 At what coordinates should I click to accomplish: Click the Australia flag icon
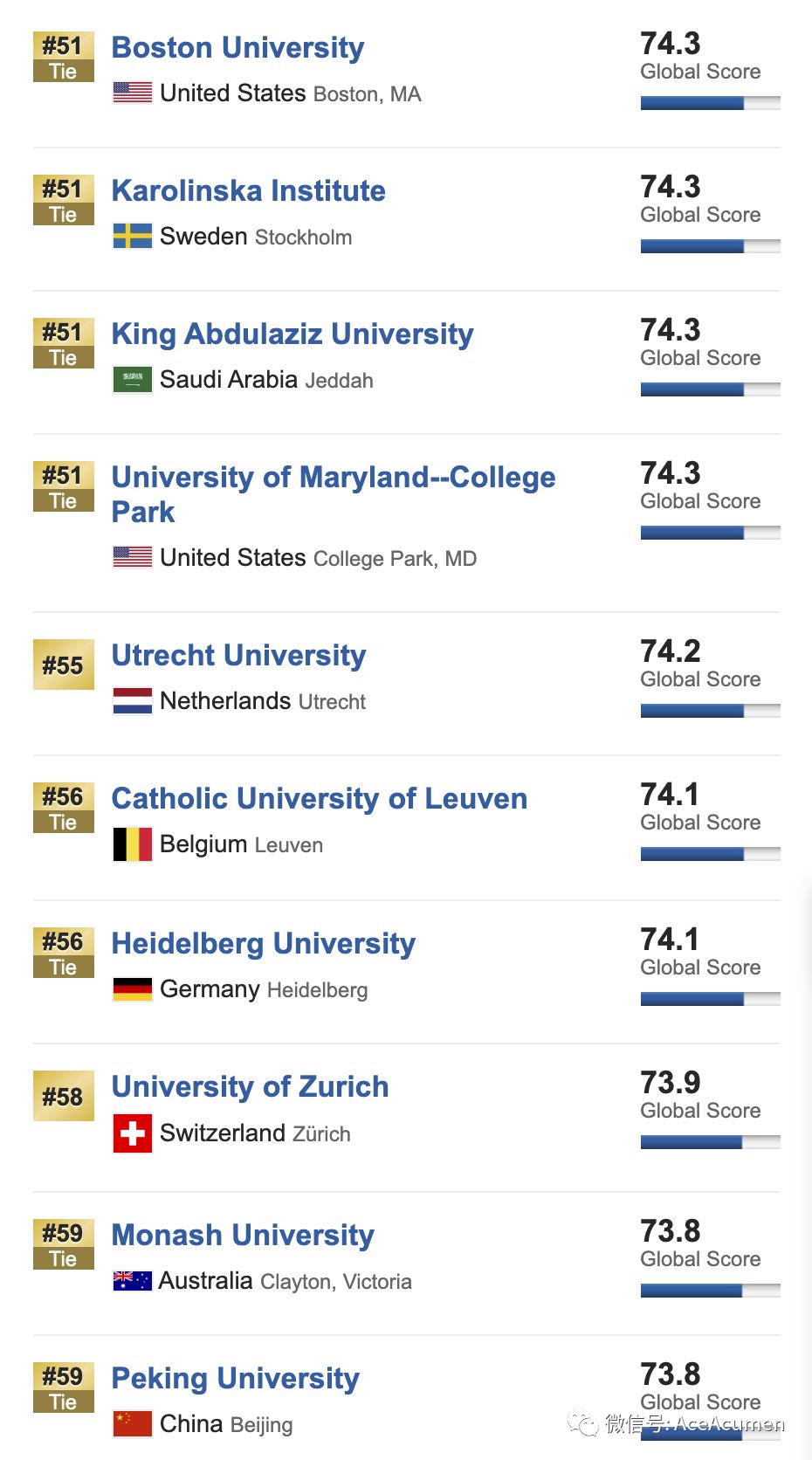[133, 1281]
